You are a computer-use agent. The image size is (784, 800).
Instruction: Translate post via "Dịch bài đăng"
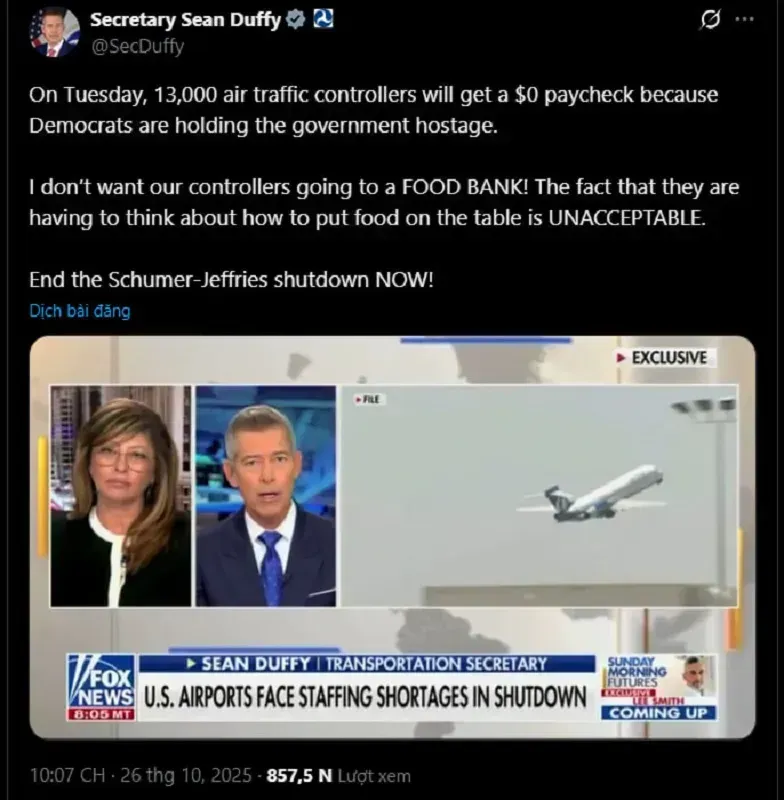point(80,311)
